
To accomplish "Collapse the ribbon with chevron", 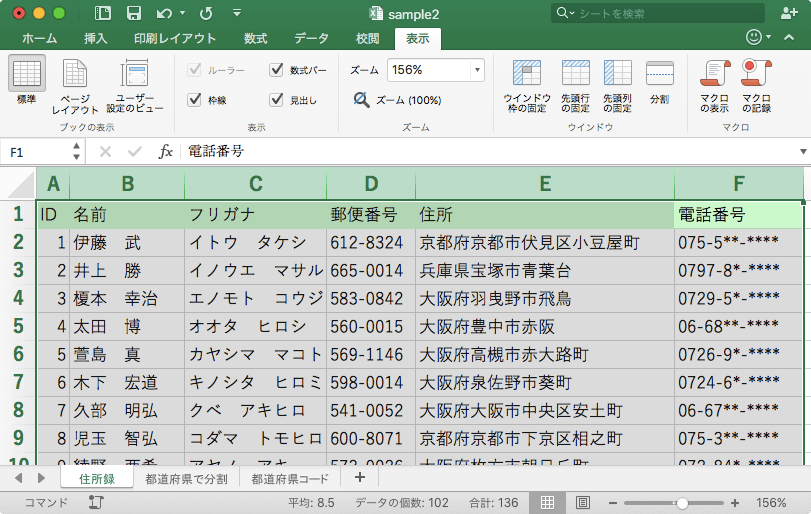I will click(x=789, y=37).
